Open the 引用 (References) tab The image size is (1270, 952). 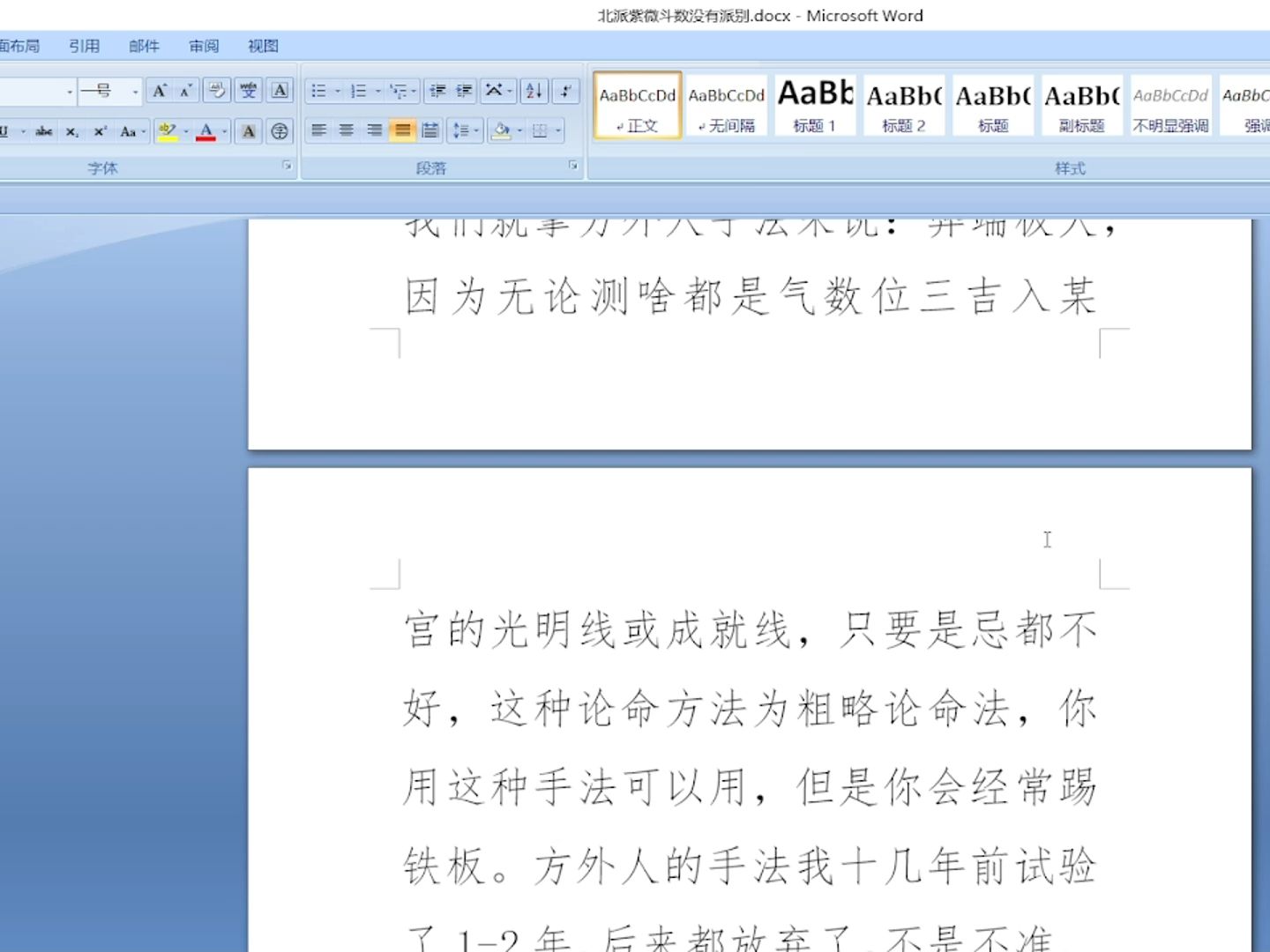(x=85, y=46)
